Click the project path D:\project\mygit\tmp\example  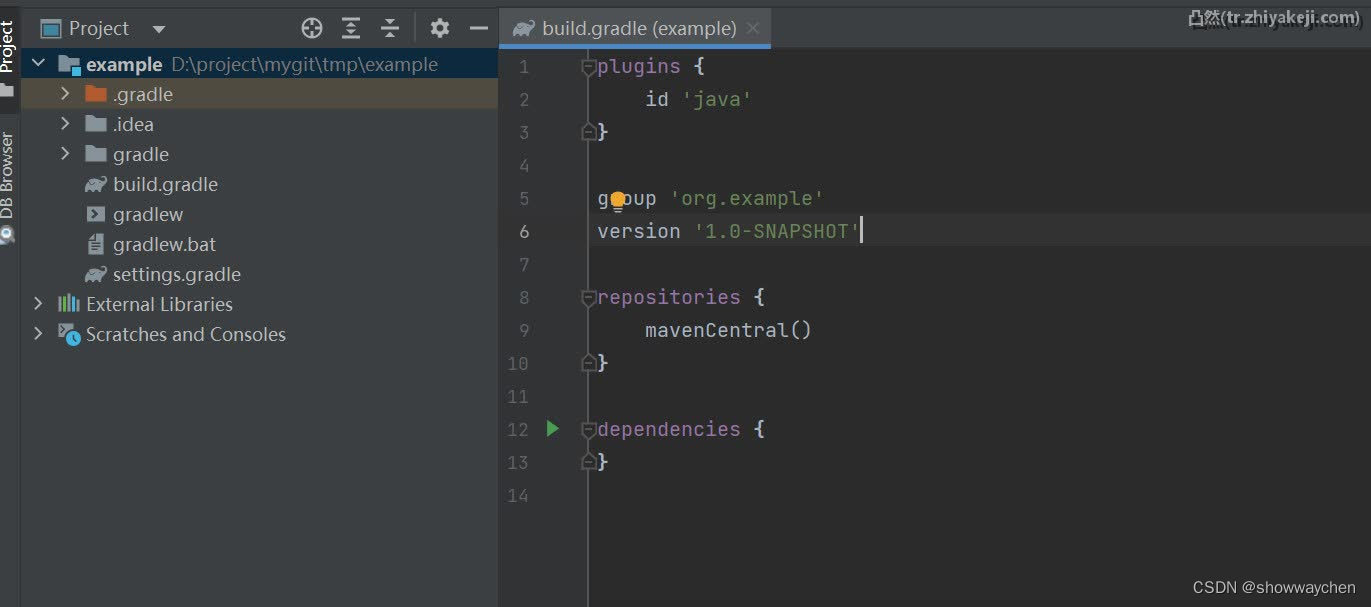(x=305, y=65)
